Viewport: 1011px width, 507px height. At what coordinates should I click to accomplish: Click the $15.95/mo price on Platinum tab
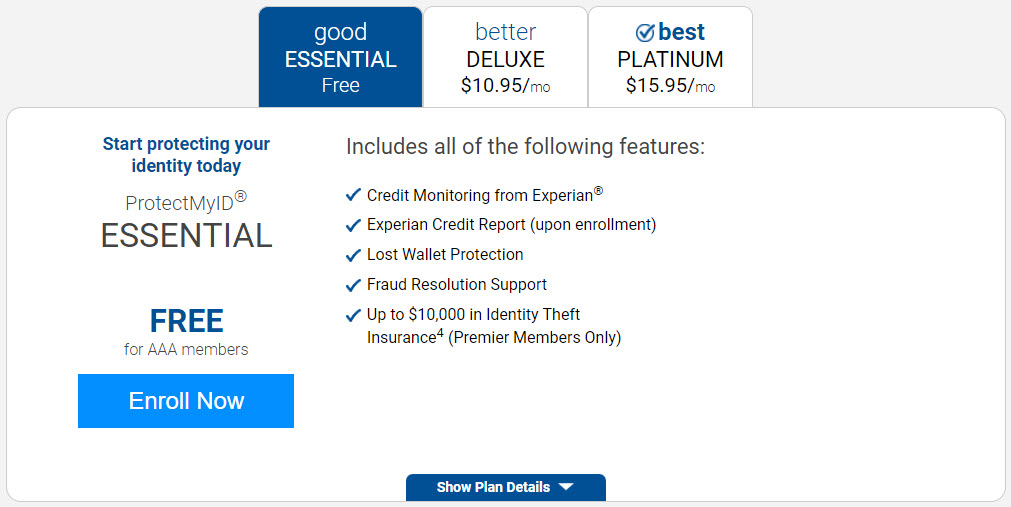(671, 85)
